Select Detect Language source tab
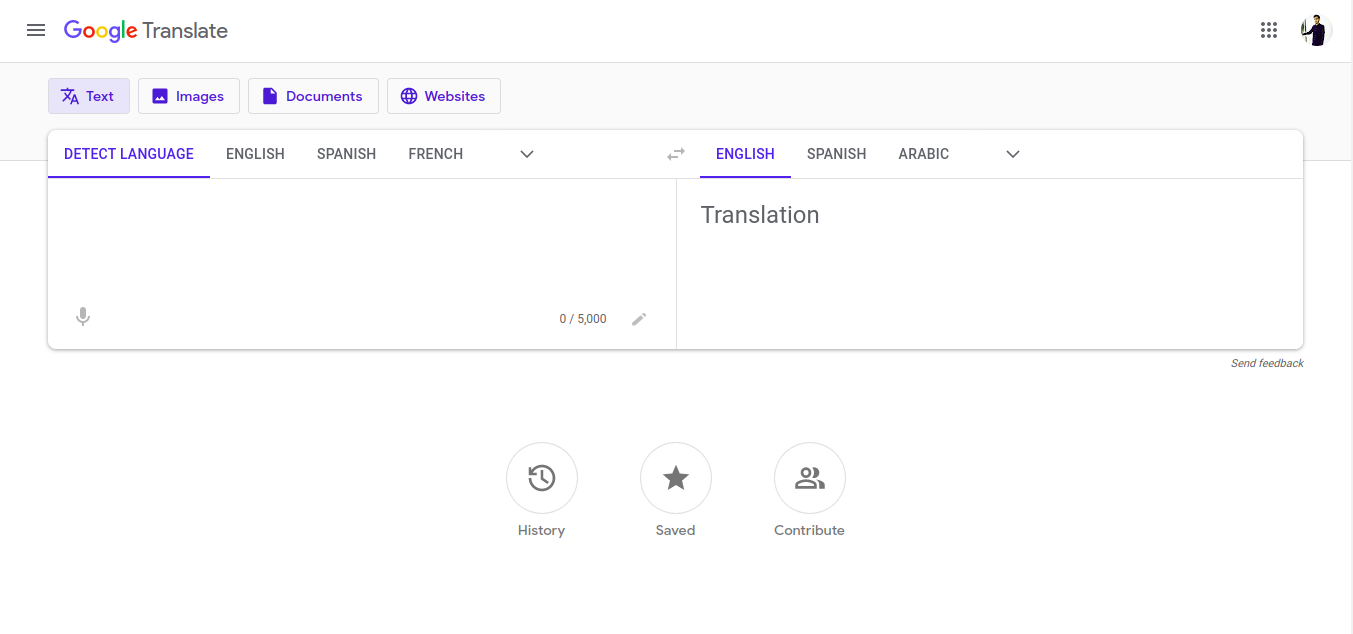 [x=129, y=154]
